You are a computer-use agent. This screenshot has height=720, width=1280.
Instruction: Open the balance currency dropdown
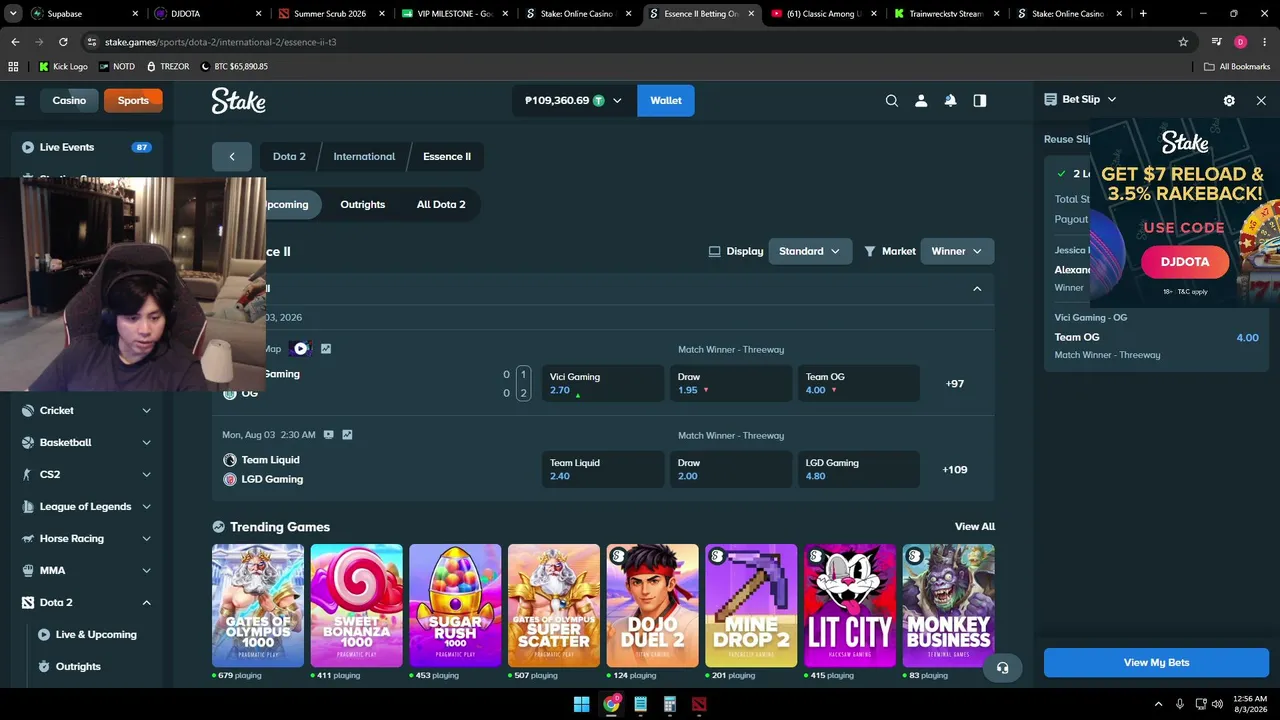[617, 100]
